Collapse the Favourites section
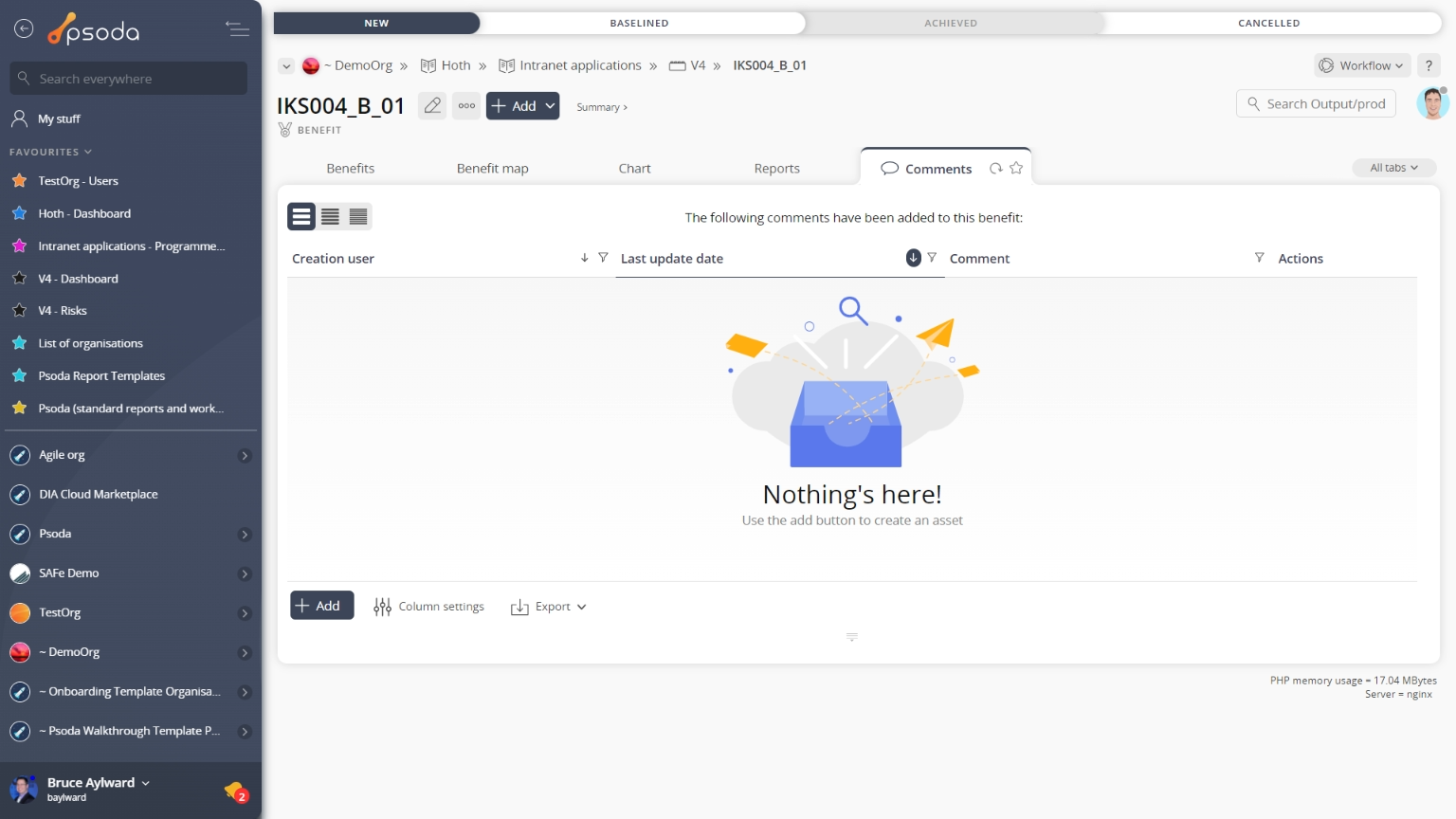Image resolution: width=1456 pixels, height=819 pixels. 50,152
